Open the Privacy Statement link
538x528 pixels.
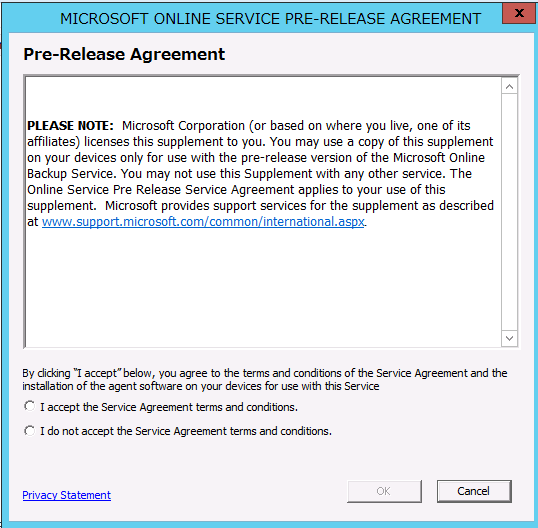click(x=67, y=495)
